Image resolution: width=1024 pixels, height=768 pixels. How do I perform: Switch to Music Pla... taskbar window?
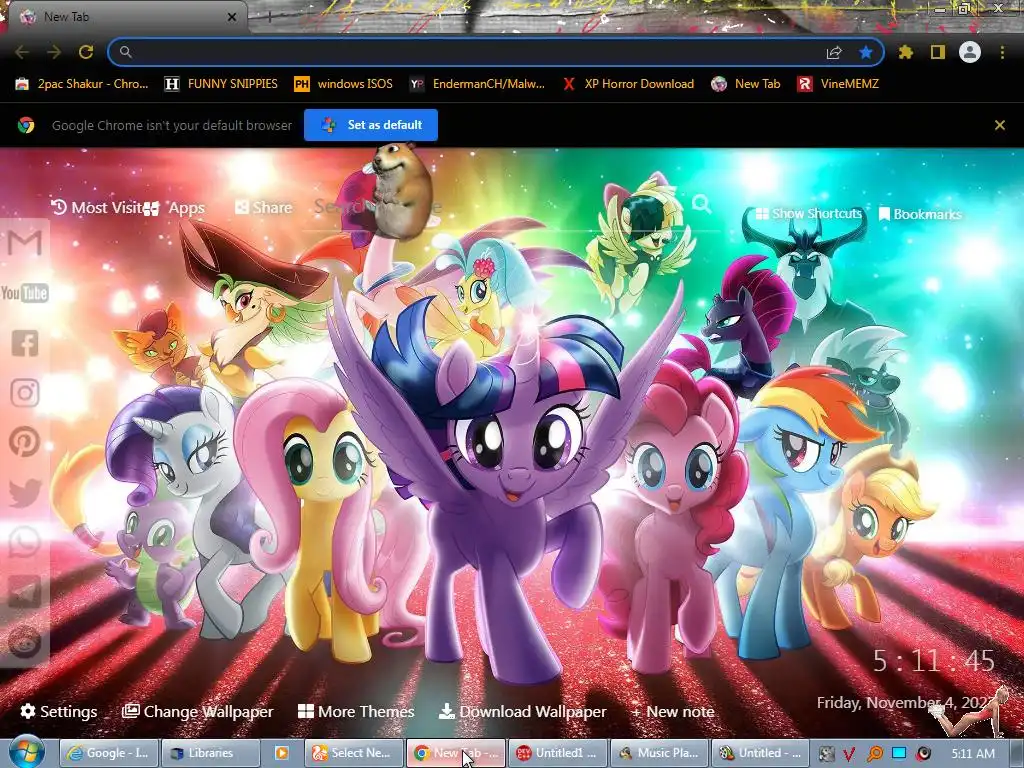coord(659,753)
